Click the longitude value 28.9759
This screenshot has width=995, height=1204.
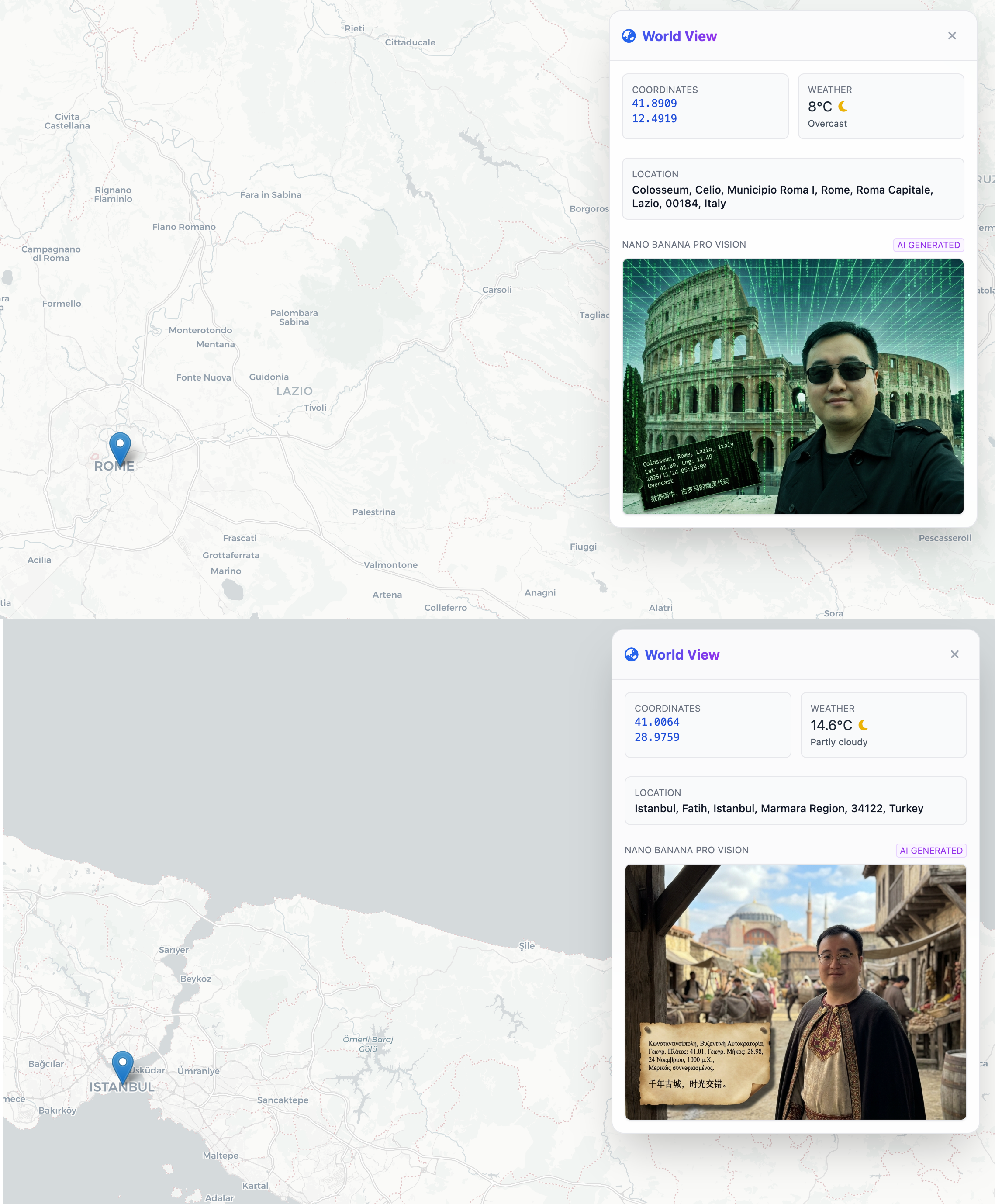click(657, 737)
